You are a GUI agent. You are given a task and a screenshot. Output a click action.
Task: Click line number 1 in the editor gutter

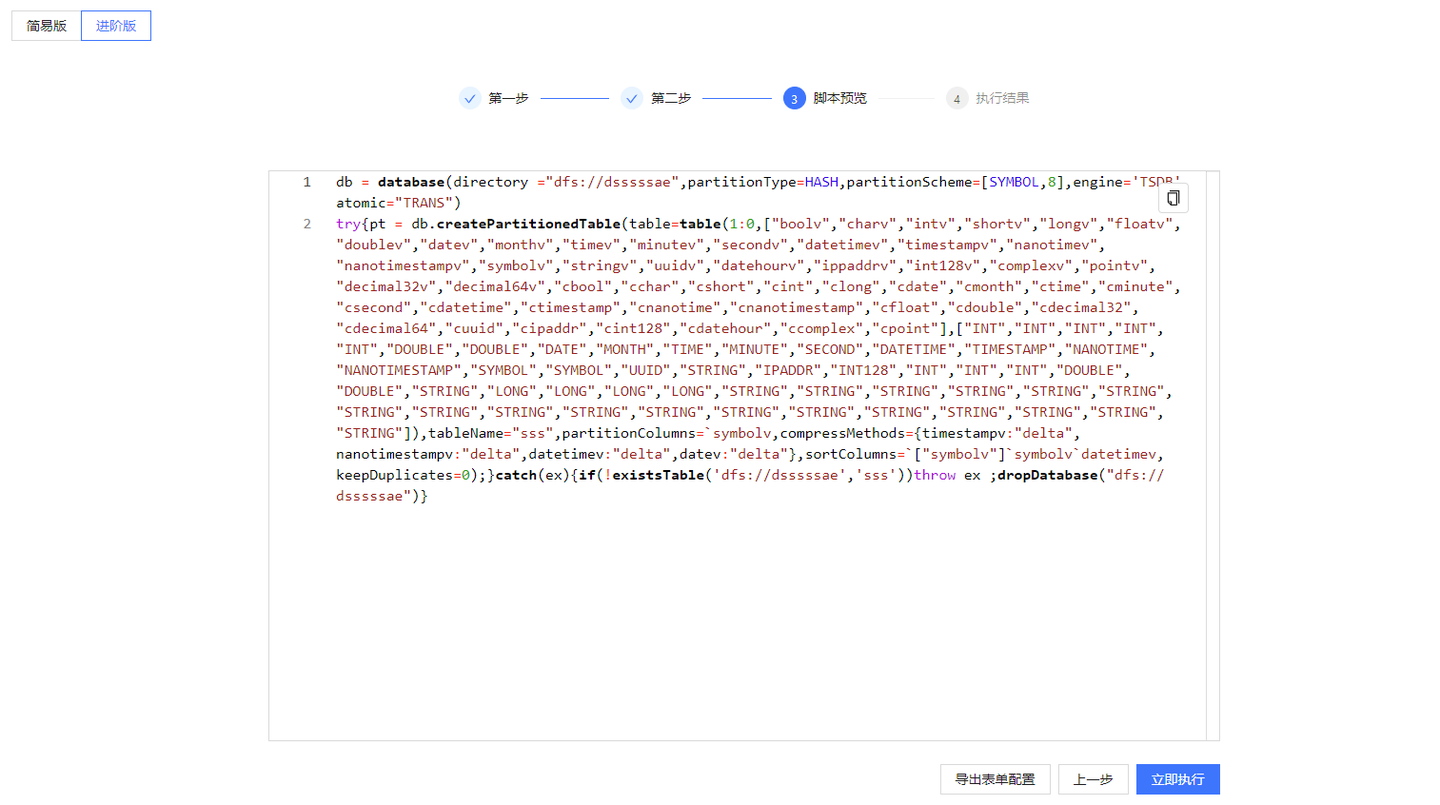tap(307, 182)
